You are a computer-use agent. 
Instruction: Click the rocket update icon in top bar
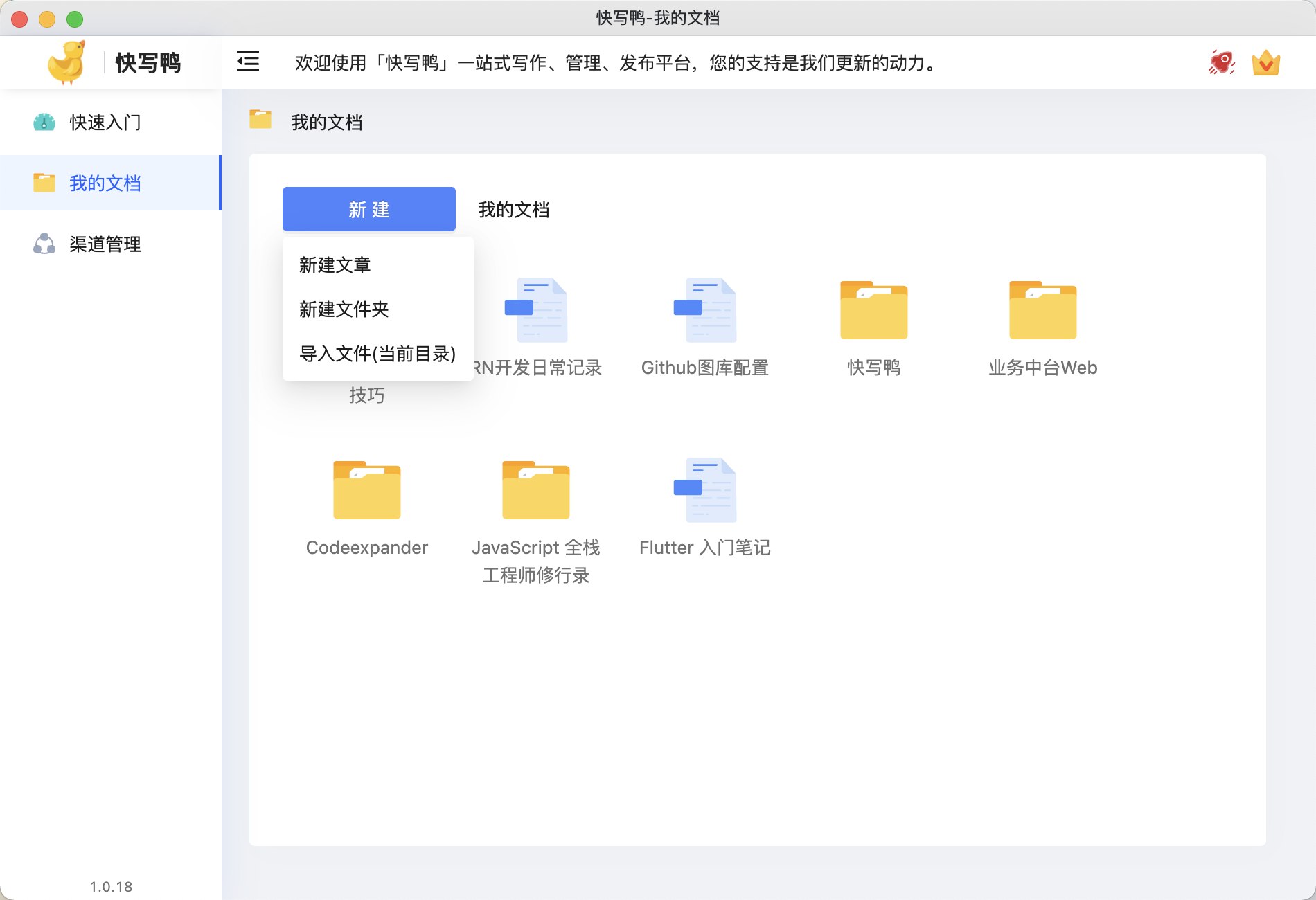(x=1221, y=62)
